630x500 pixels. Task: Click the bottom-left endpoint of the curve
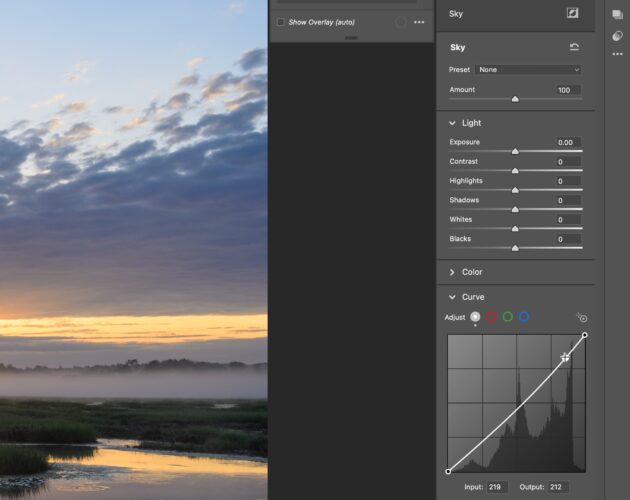pyautogui.click(x=448, y=471)
